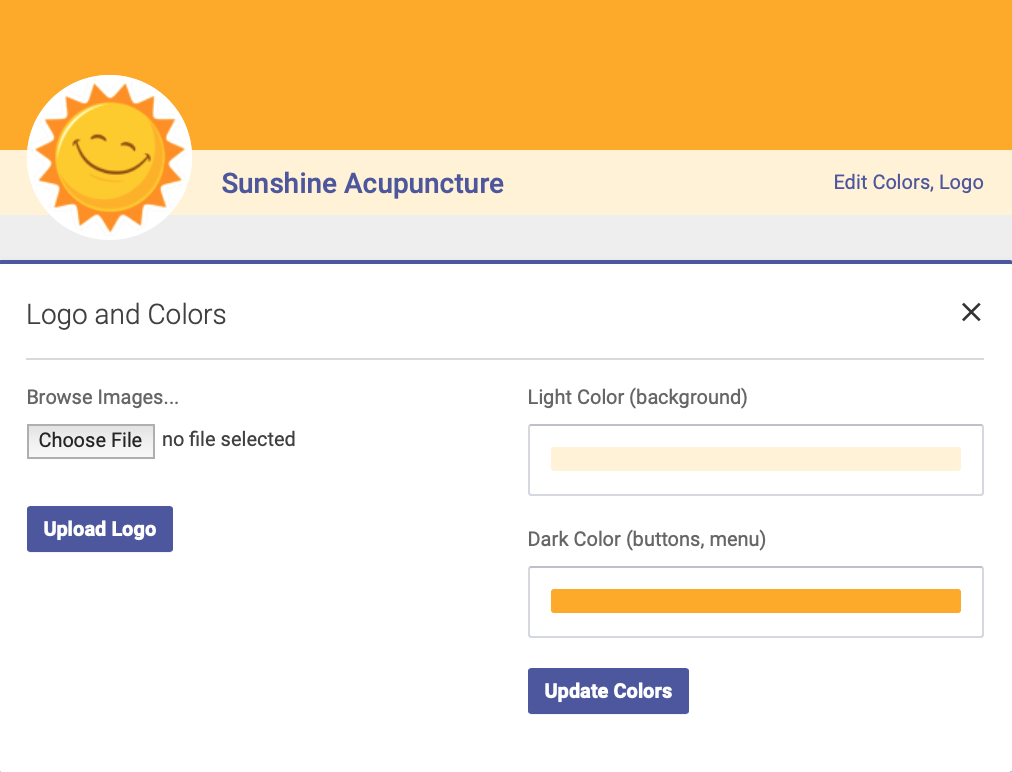The height and width of the screenshot is (772, 1012).
Task: Open the light background color swatch
Action: coord(756,459)
